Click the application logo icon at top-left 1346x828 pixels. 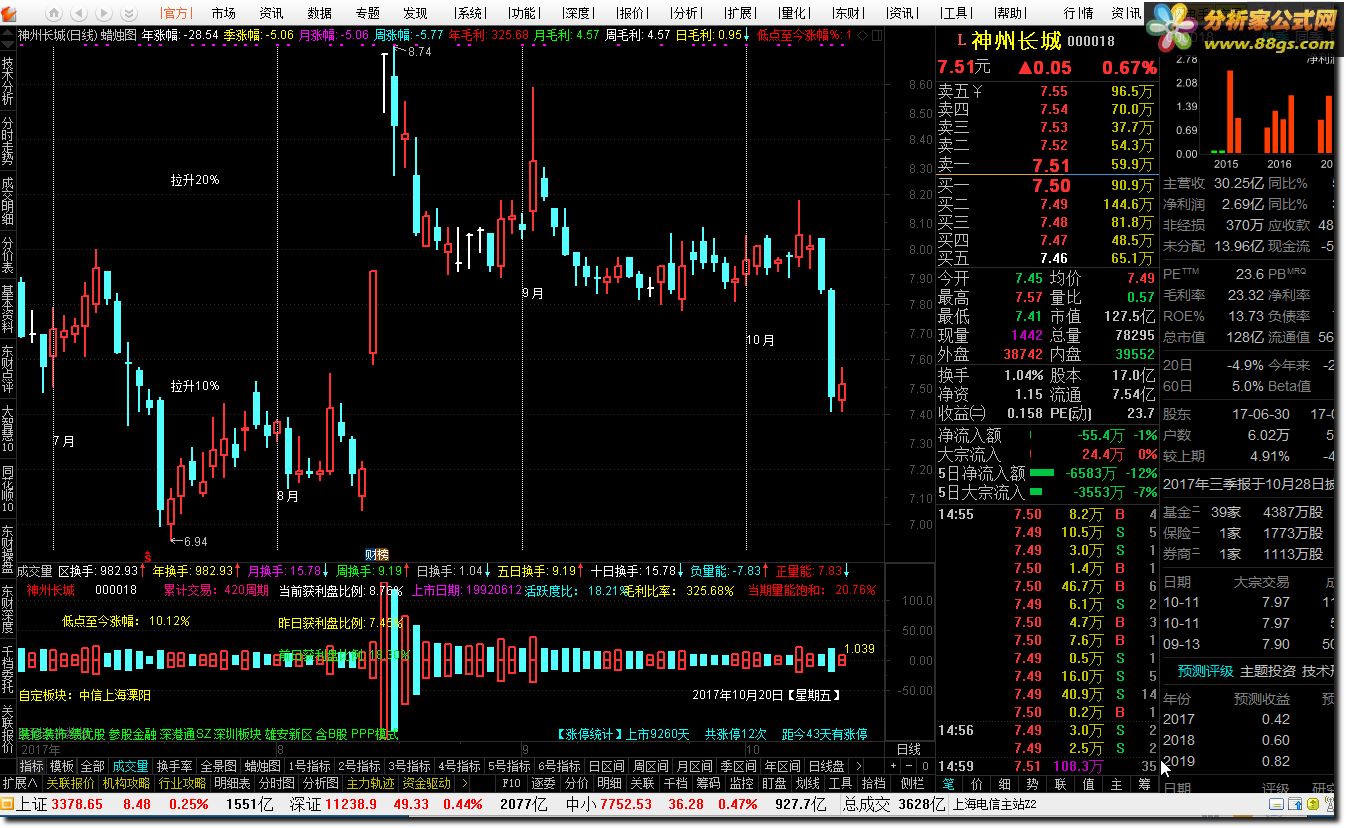coord(9,13)
